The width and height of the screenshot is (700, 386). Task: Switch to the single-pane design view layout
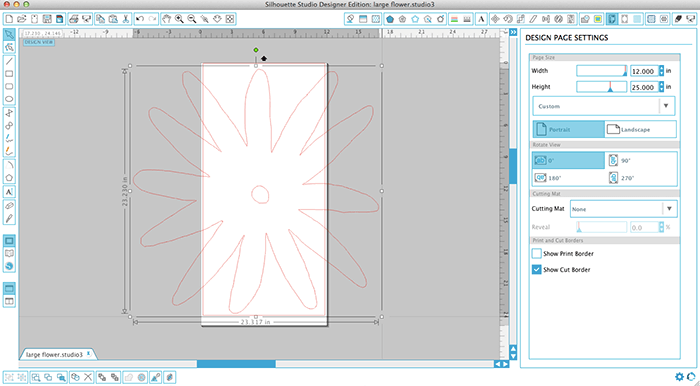pos(9,288)
